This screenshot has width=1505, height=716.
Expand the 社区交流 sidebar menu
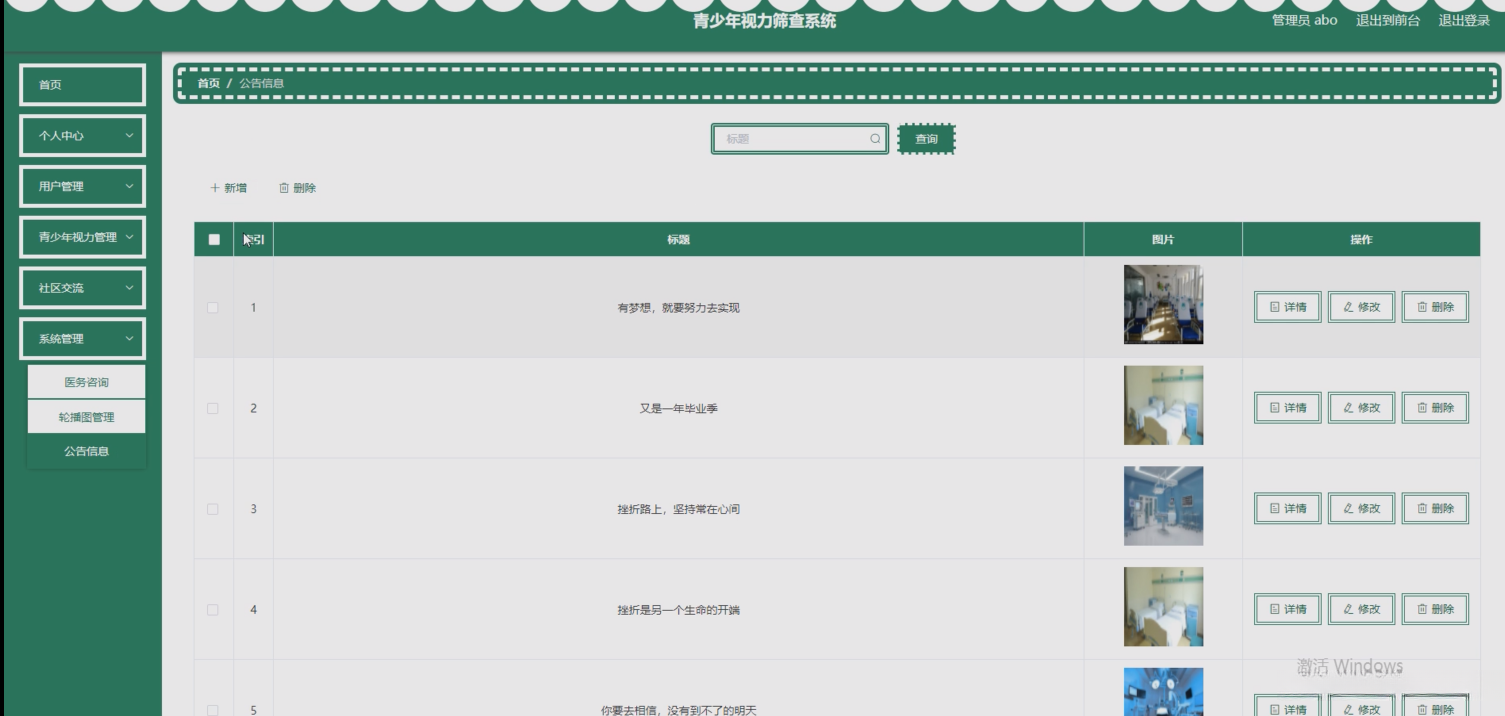pyautogui.click(x=83, y=288)
